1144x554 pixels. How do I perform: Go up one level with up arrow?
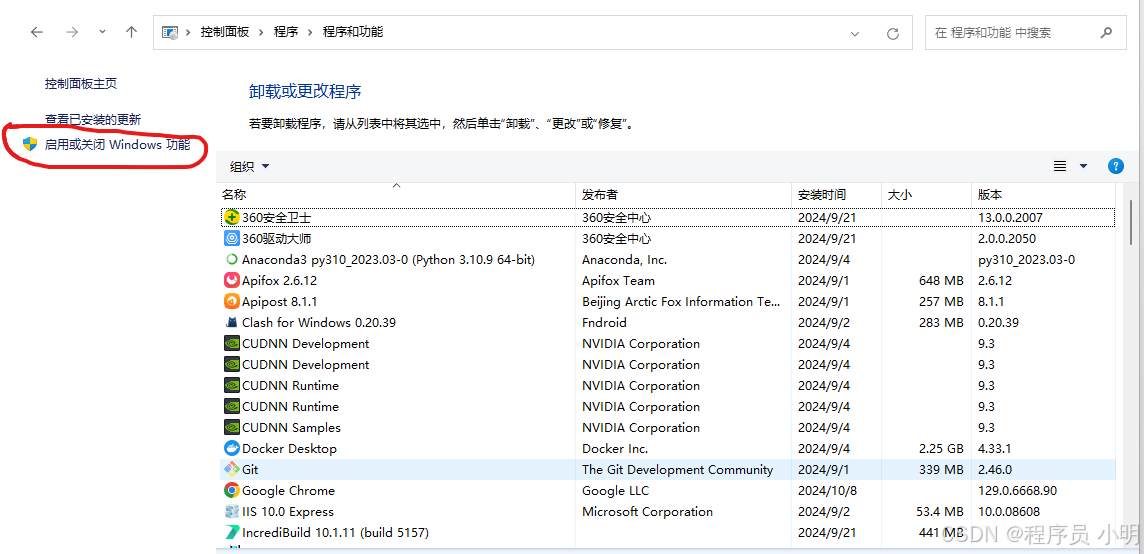coord(131,32)
